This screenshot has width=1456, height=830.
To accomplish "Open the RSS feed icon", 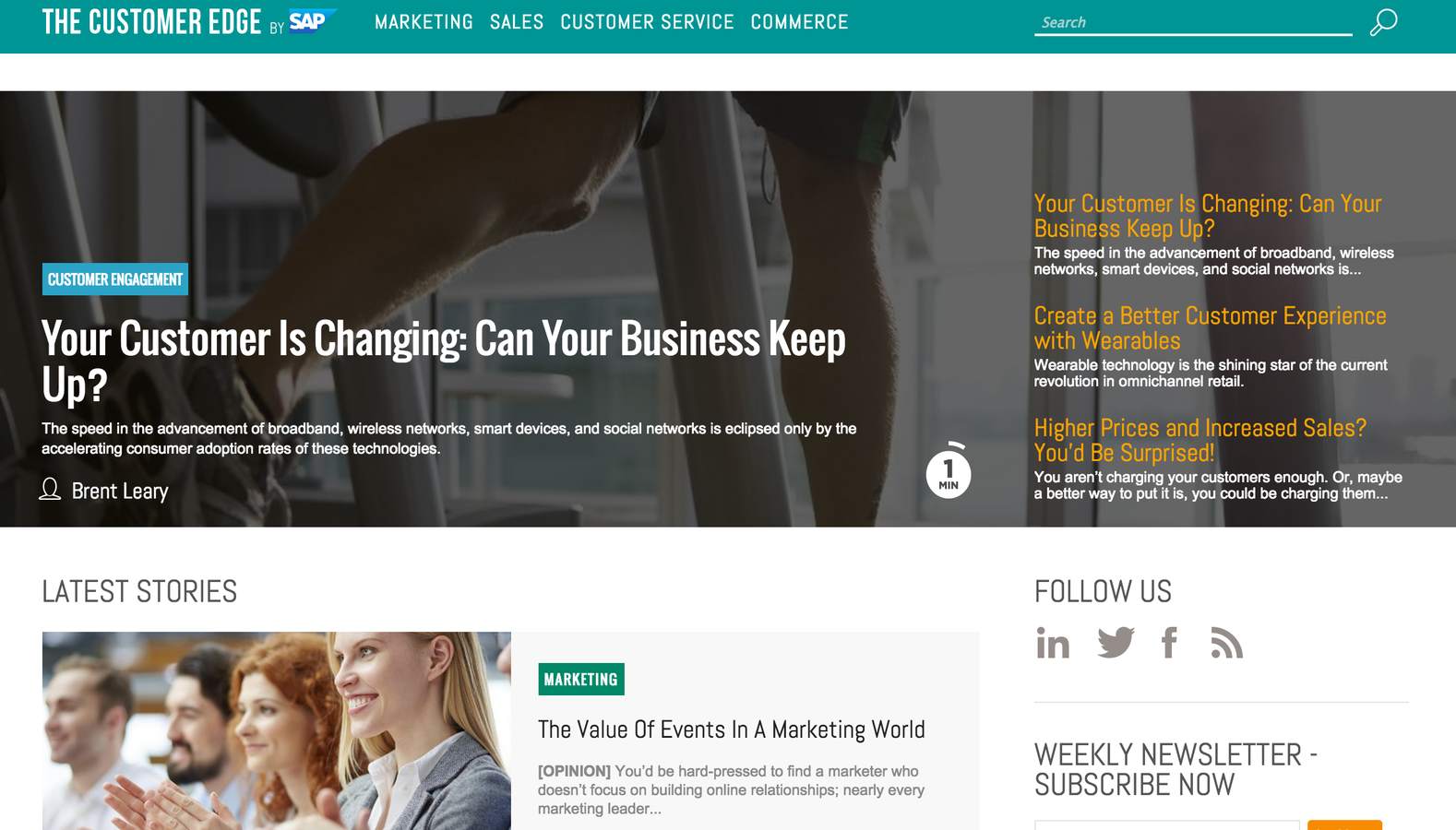I will (x=1226, y=643).
